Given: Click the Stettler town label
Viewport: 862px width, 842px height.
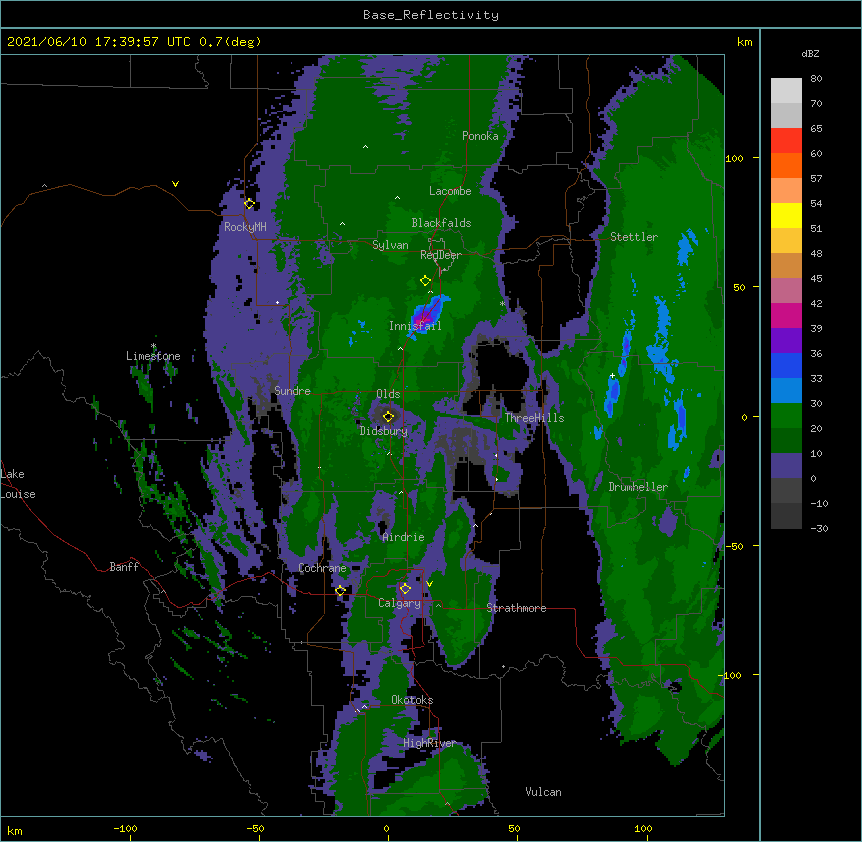Looking at the screenshot, I should [634, 237].
